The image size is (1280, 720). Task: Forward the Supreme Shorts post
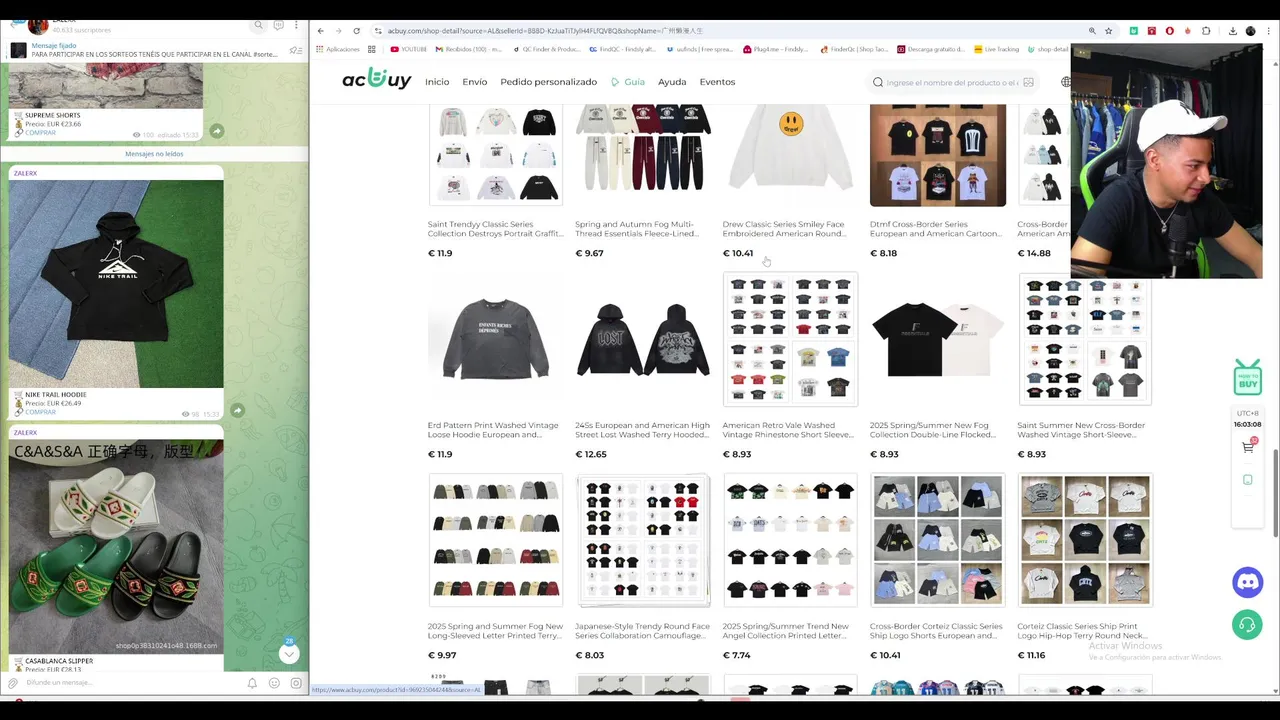click(216, 131)
